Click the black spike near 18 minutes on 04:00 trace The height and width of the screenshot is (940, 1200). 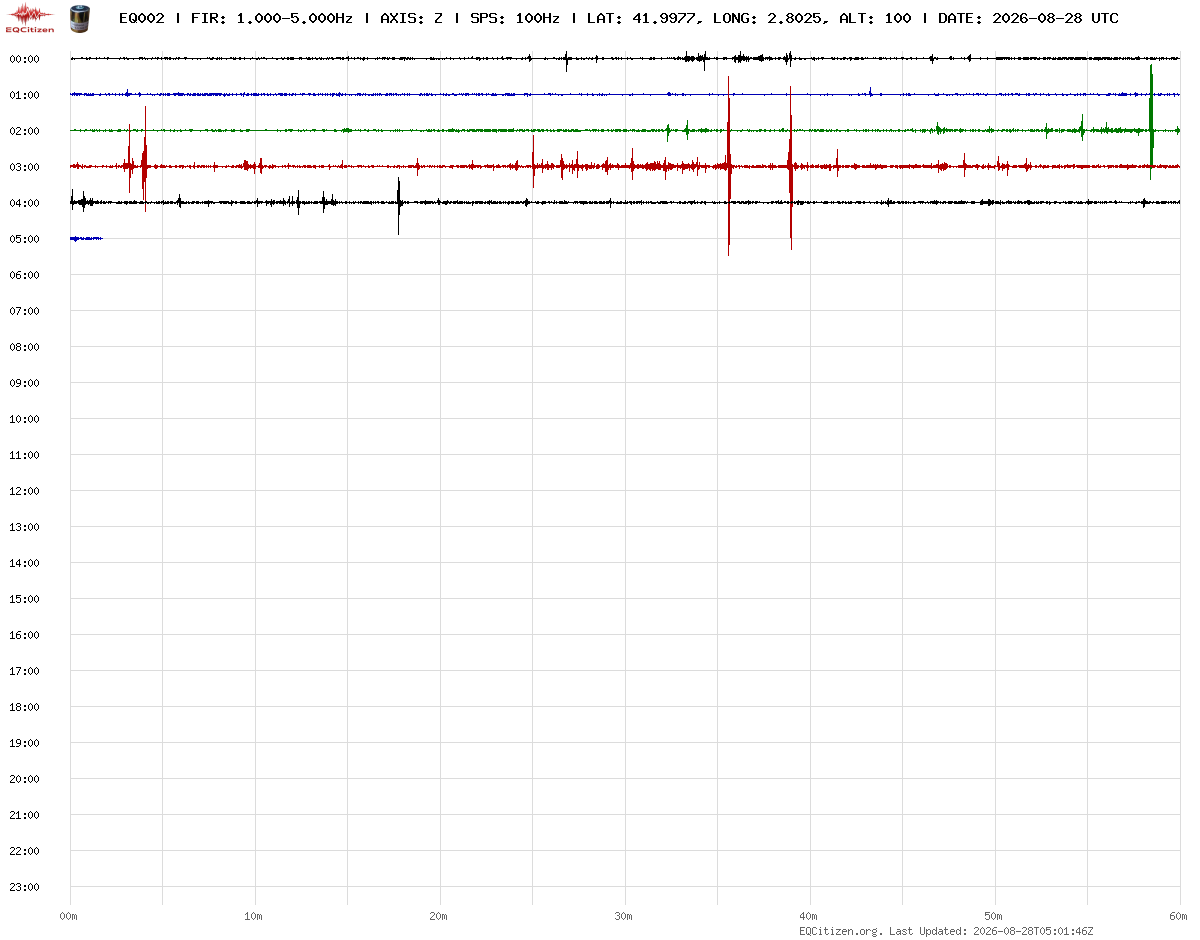(x=399, y=205)
